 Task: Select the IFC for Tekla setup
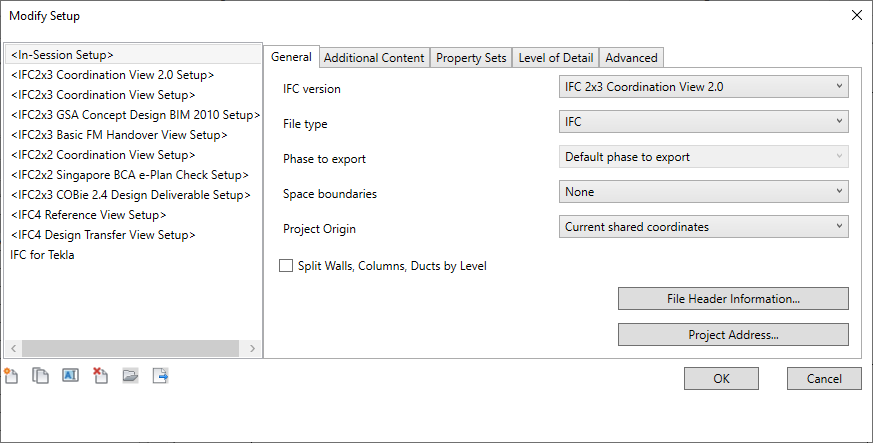[x=133, y=255]
